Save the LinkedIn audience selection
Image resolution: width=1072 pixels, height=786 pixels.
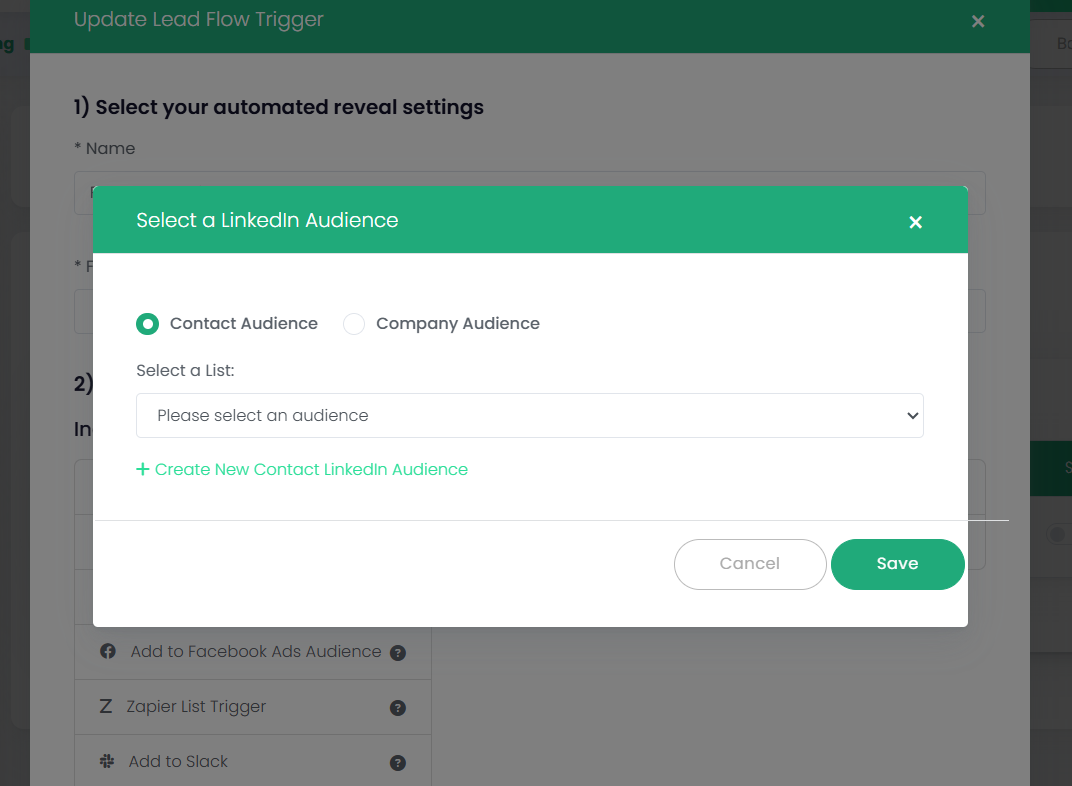click(x=897, y=564)
